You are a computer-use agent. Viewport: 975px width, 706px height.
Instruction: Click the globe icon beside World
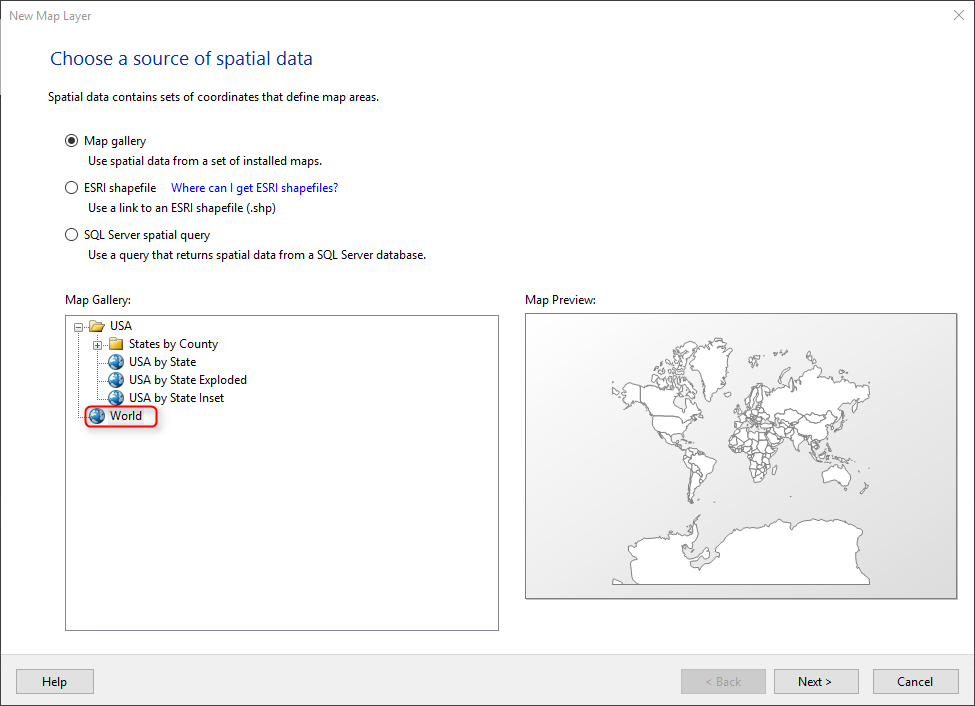point(96,416)
